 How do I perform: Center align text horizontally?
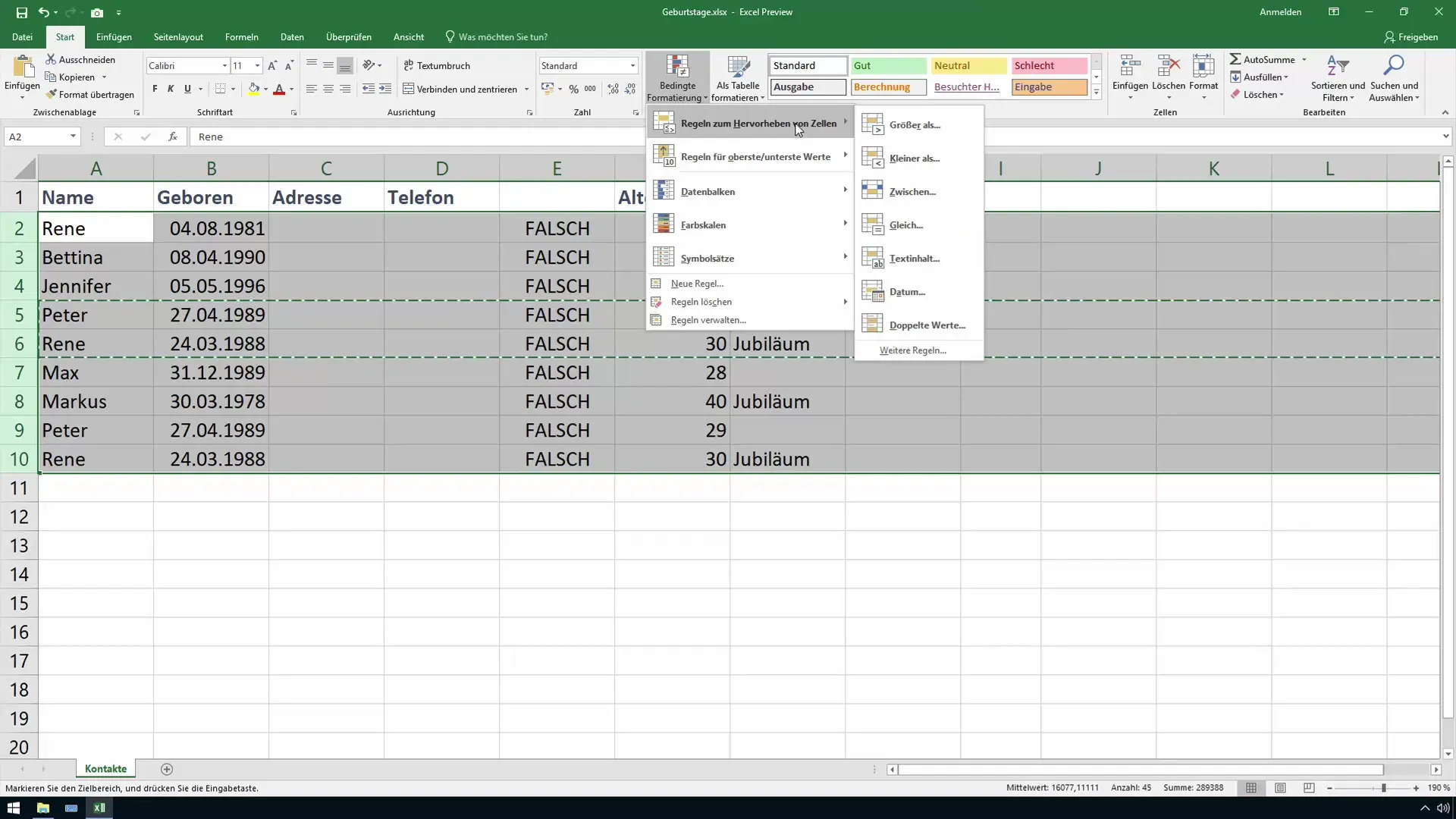tap(328, 89)
